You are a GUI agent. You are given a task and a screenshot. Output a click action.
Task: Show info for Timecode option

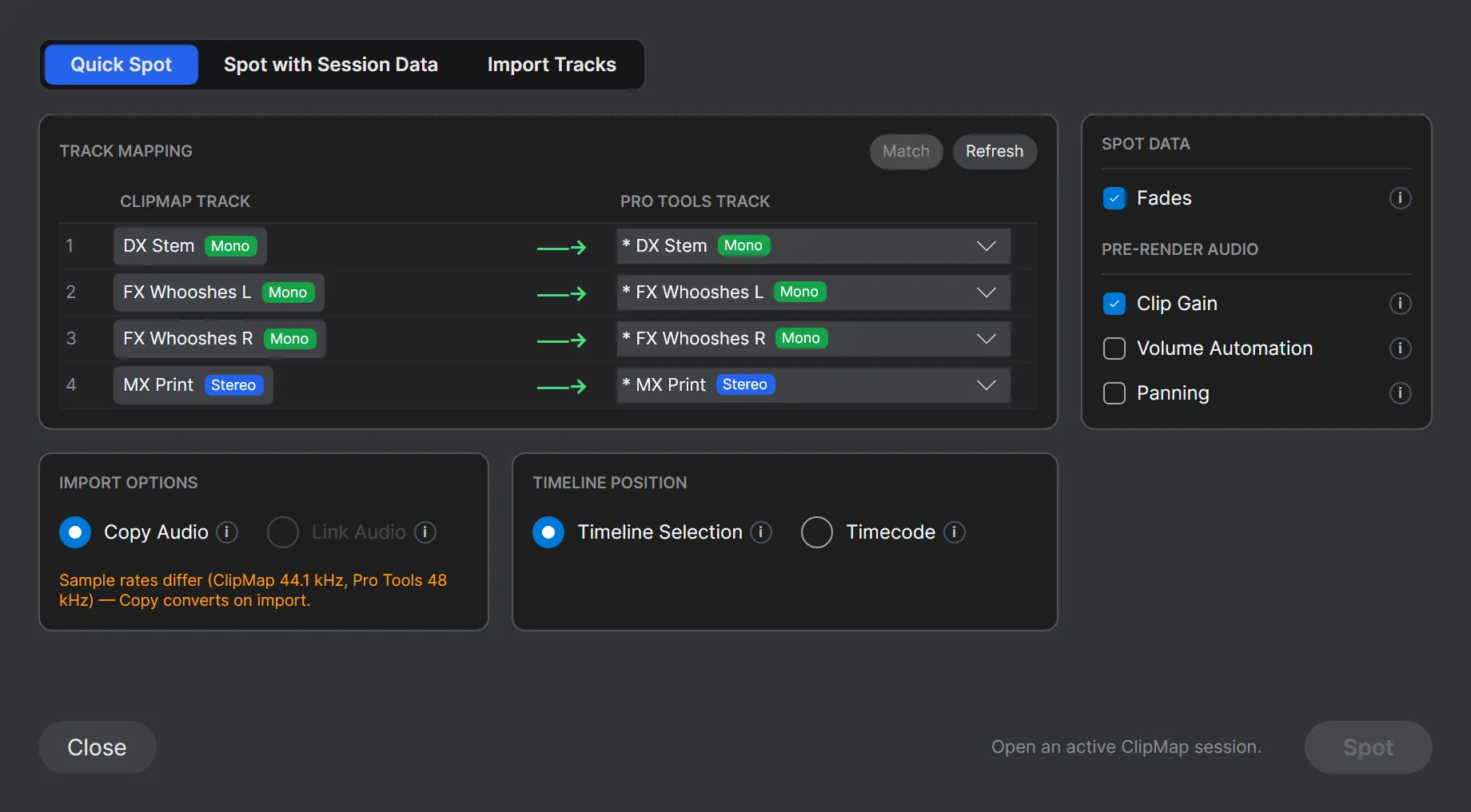[x=955, y=532]
